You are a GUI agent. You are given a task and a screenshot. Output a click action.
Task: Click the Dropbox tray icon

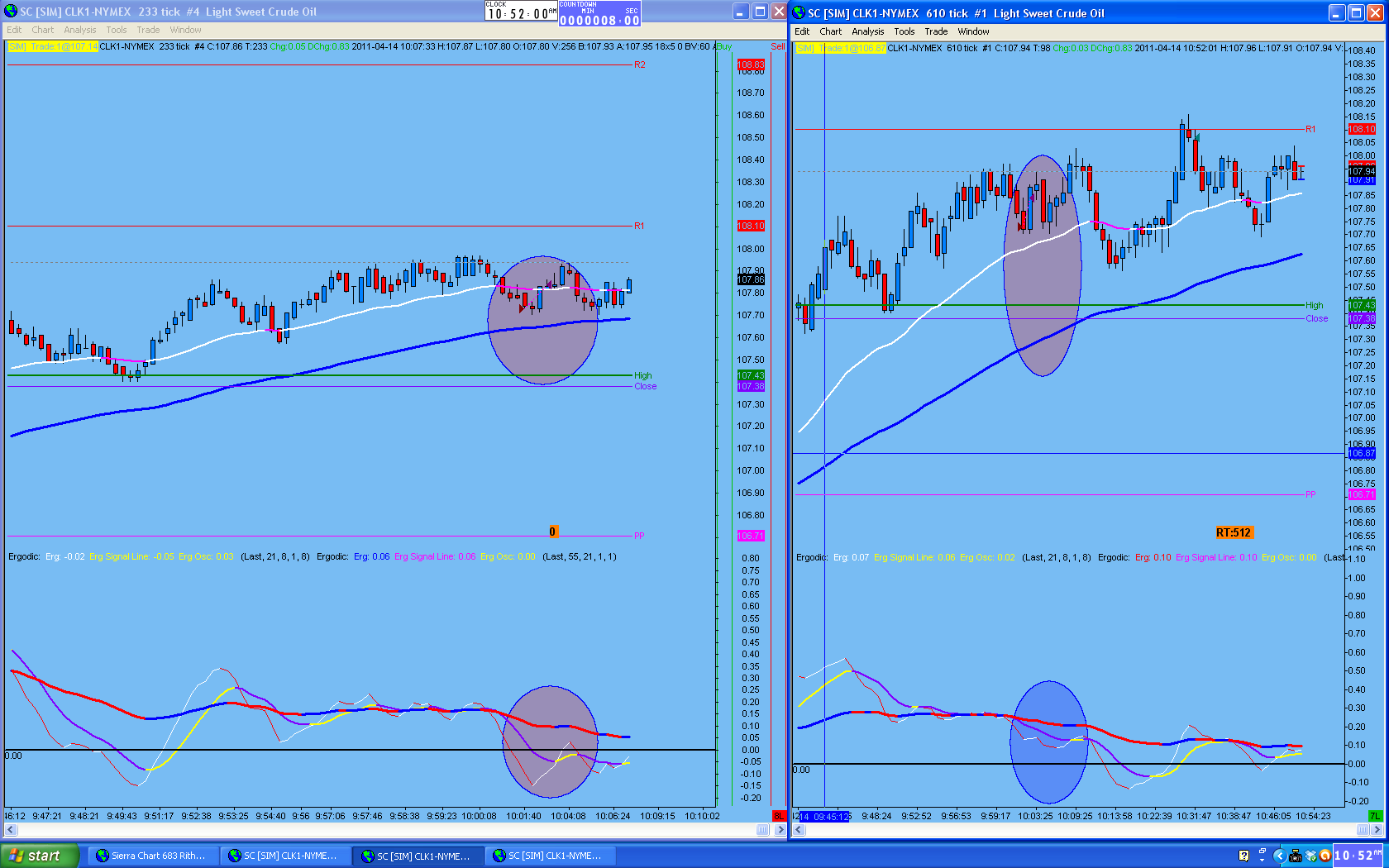coord(1310,856)
